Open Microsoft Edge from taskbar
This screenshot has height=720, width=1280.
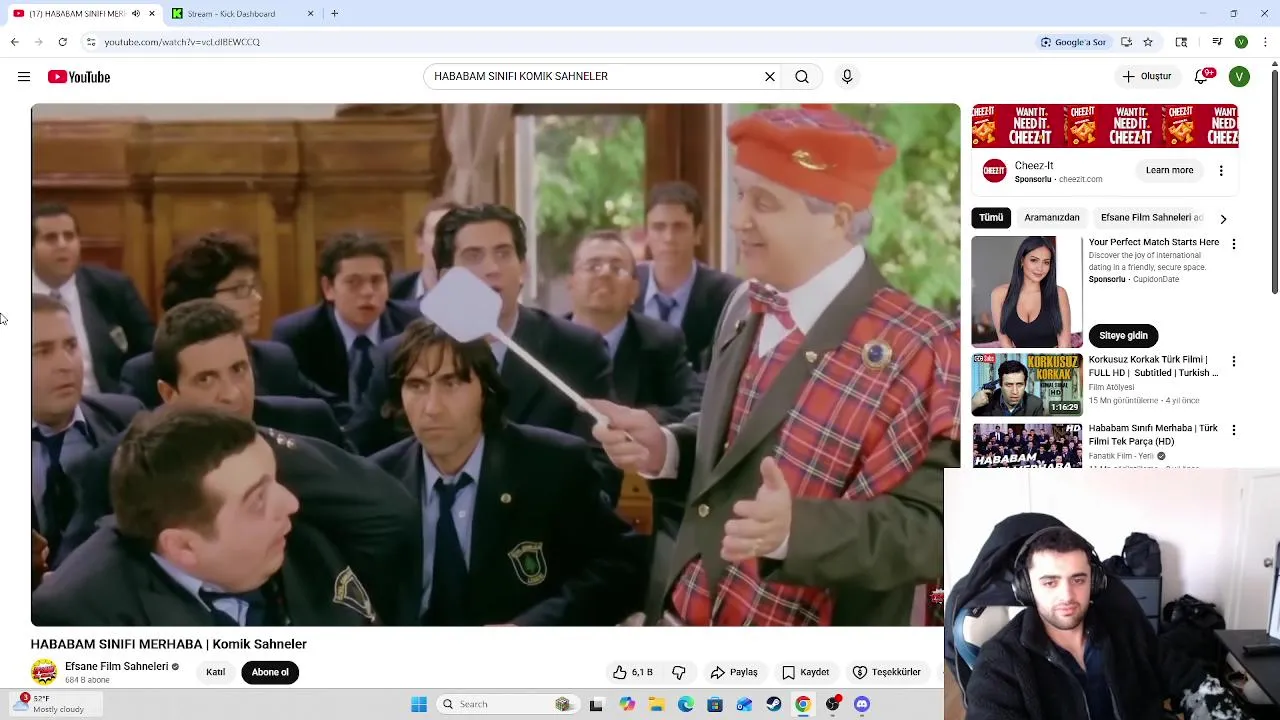pyautogui.click(x=686, y=704)
